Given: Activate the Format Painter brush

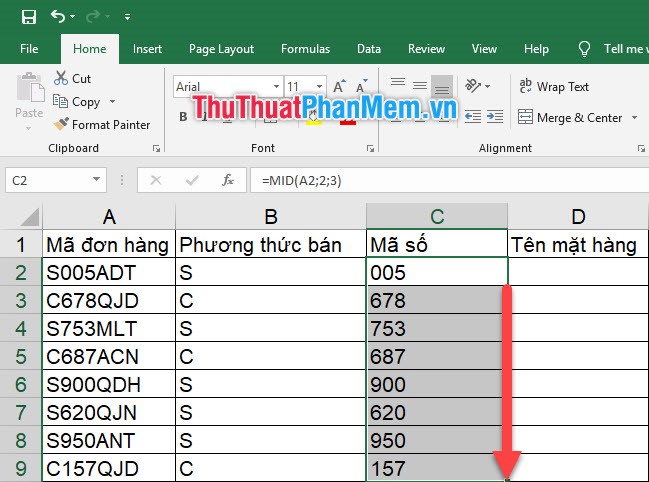Looking at the screenshot, I should 102,125.
